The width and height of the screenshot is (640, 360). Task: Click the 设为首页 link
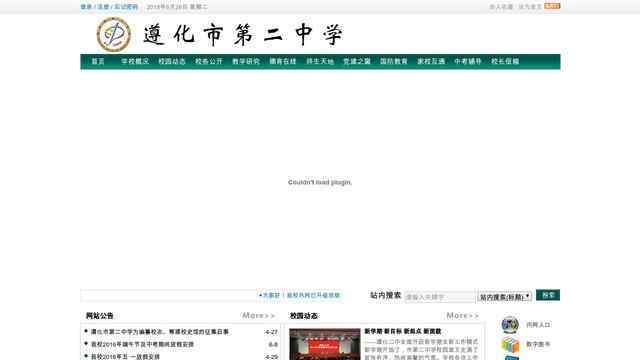(x=530, y=7)
